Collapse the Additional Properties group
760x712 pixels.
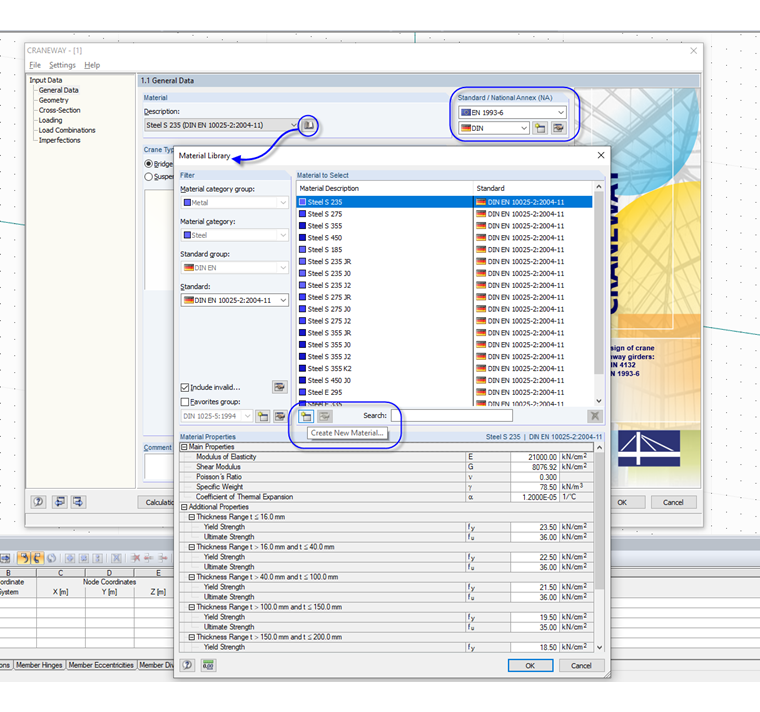[184, 506]
